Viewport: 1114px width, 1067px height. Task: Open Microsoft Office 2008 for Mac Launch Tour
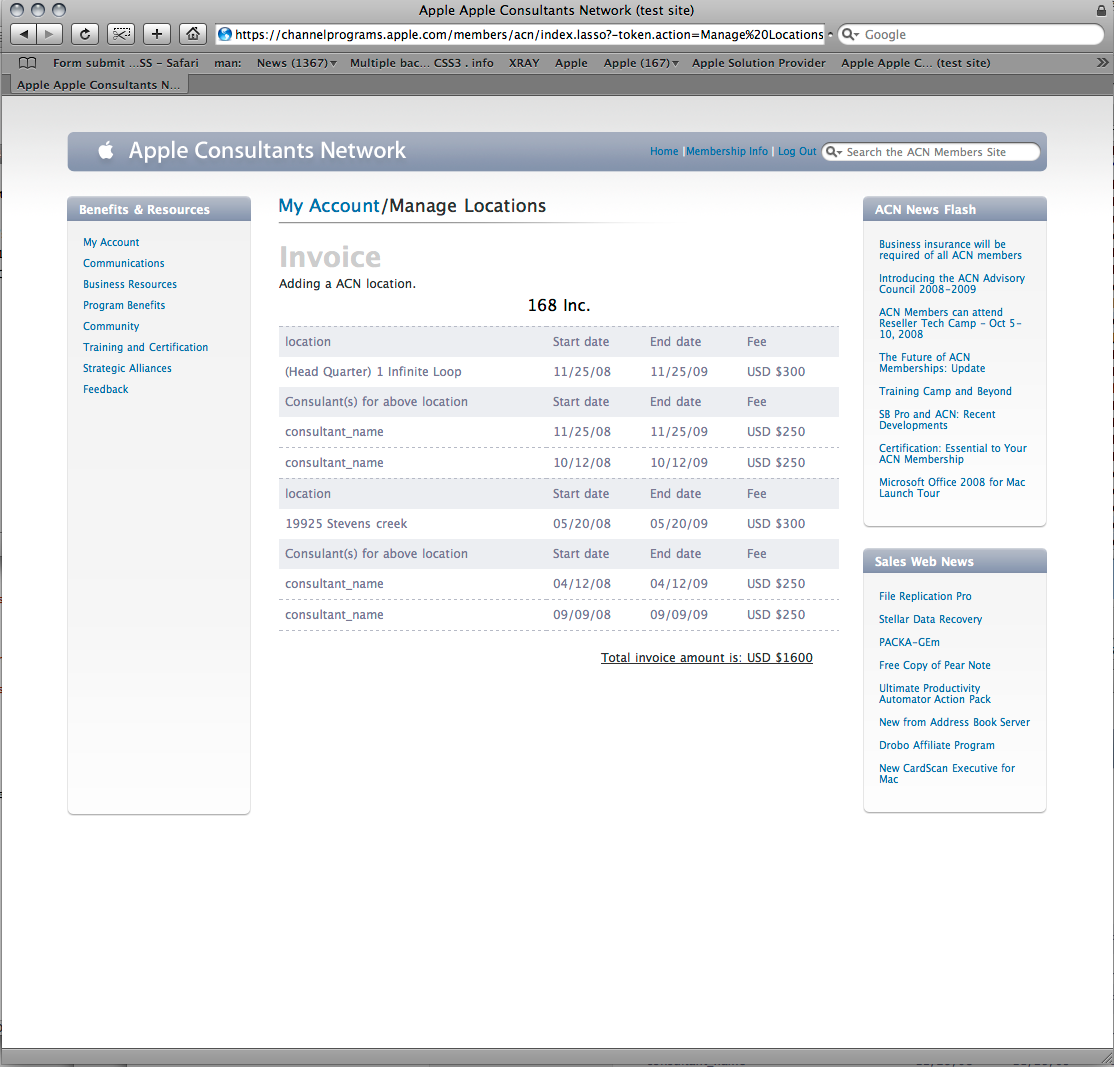(952, 487)
